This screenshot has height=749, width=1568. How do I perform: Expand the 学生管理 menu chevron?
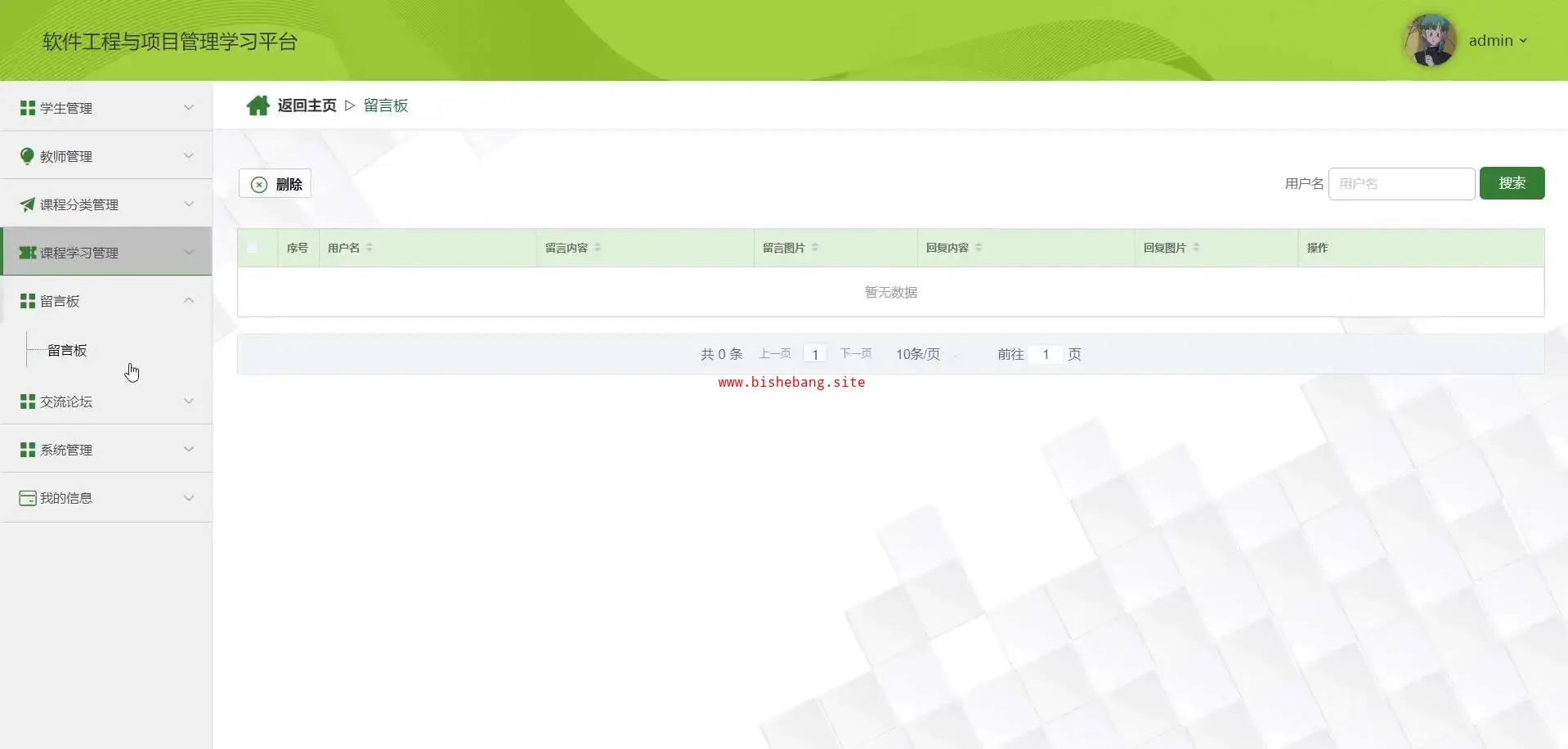(189, 107)
